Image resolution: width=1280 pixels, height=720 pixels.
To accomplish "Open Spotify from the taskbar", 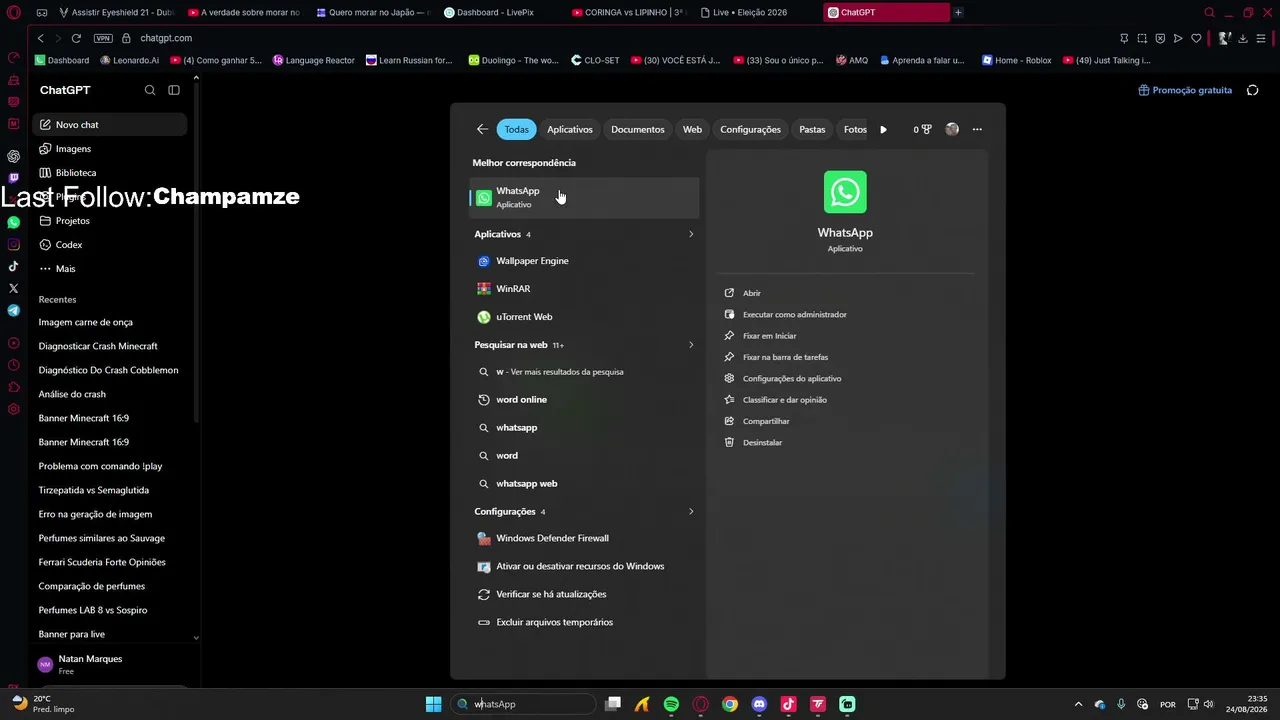I will tap(671, 704).
